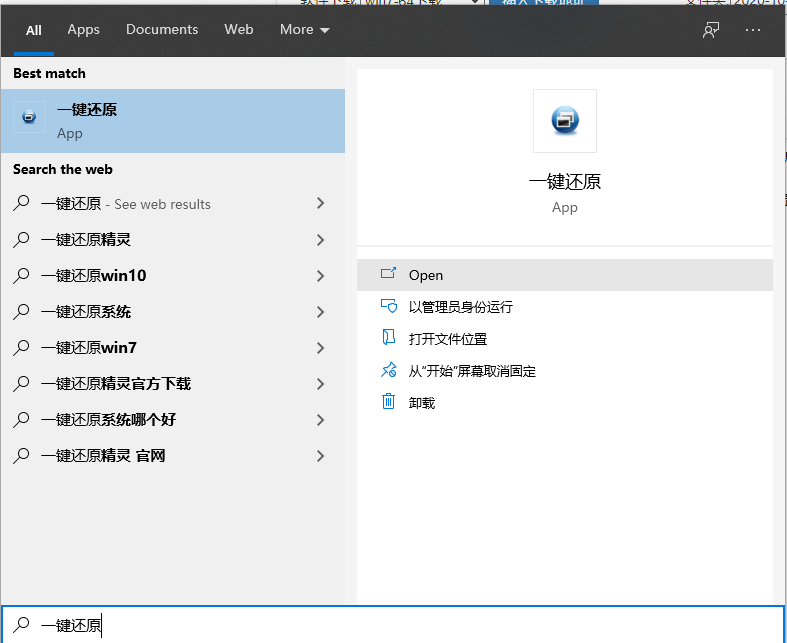Expand the More dropdown filter
This screenshot has width=787, height=643.
[304, 30]
